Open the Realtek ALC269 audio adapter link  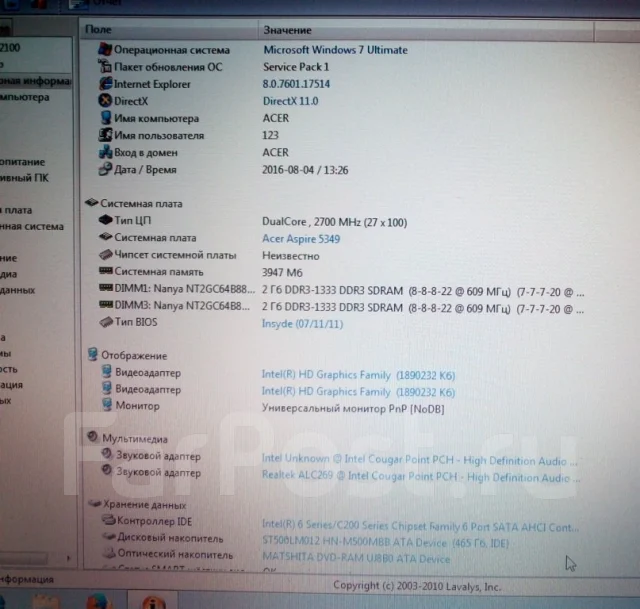pos(420,477)
